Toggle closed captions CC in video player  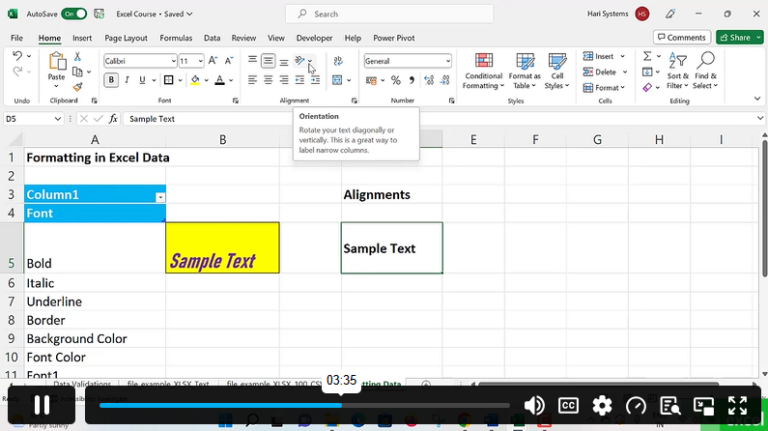(x=568, y=406)
